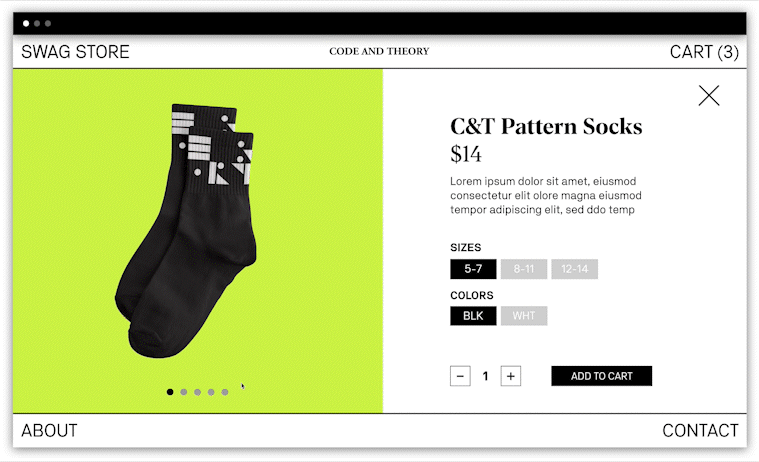Screen dimensions: 759x462
Task: Click the socks product image
Action: 186,231
